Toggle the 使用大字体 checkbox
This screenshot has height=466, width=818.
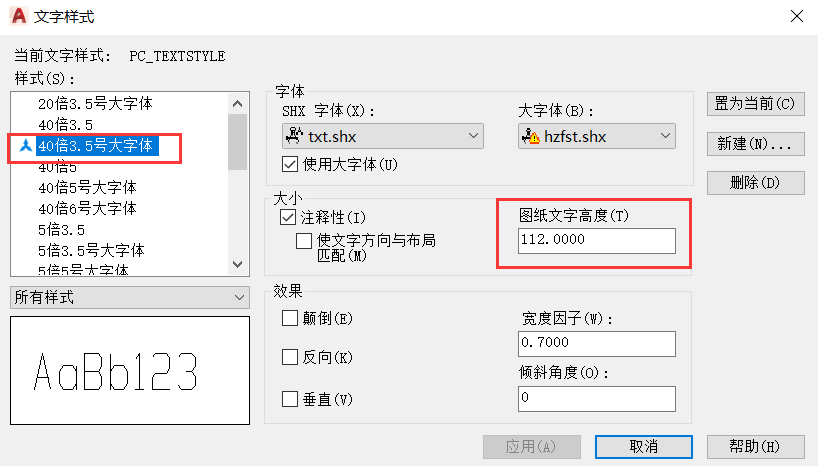click(290, 164)
